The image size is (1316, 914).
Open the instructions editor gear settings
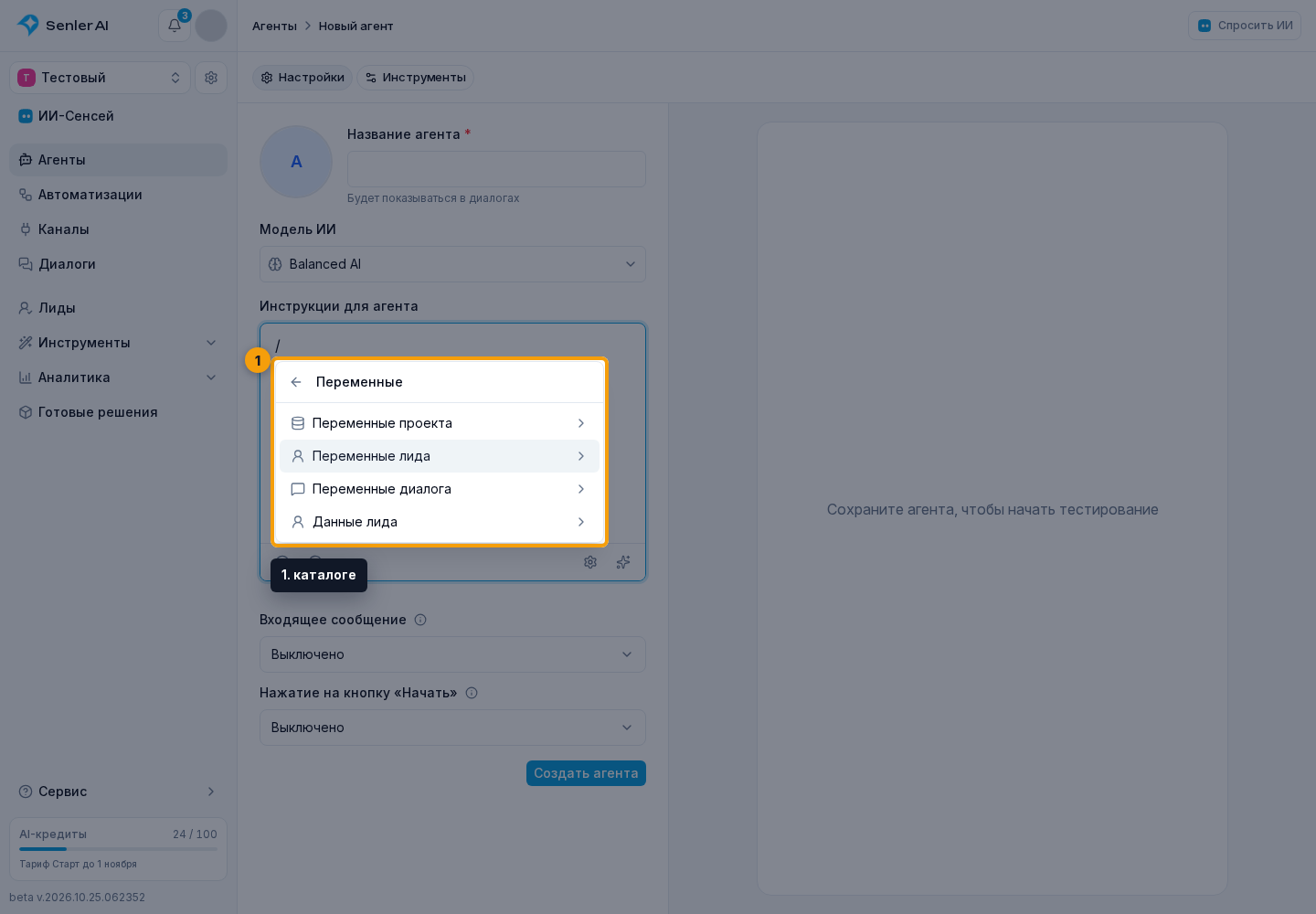590,562
